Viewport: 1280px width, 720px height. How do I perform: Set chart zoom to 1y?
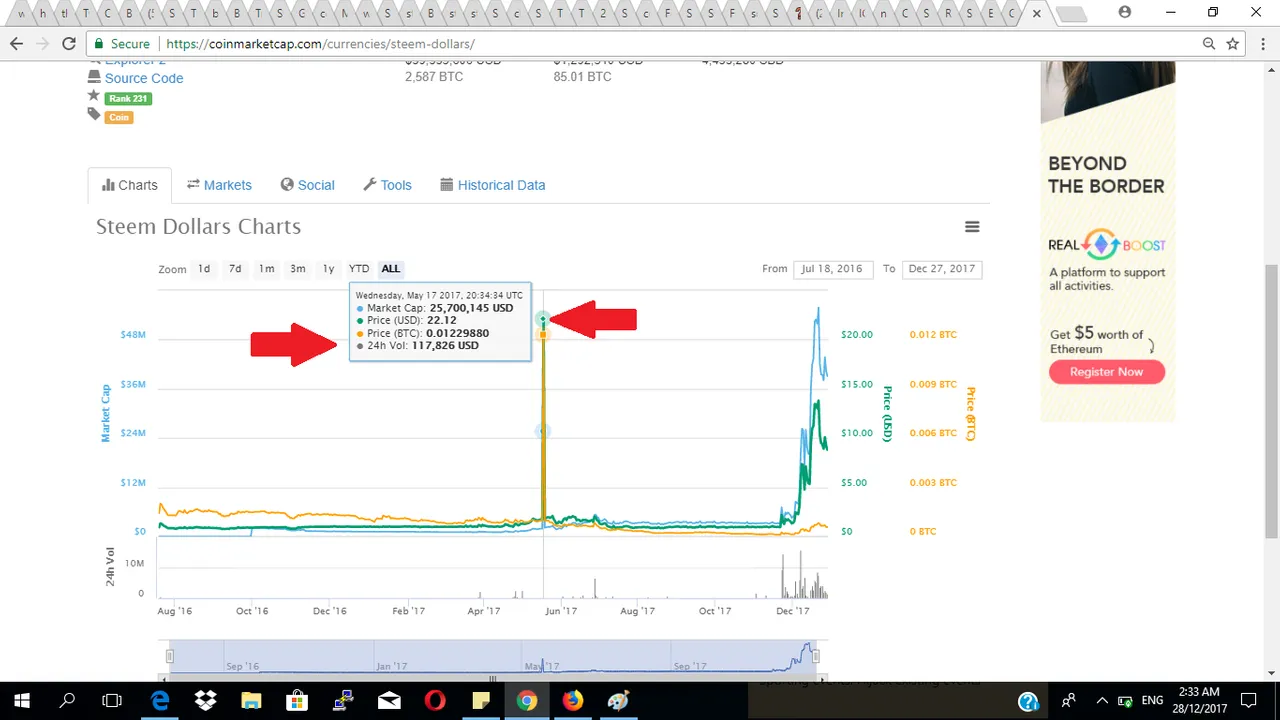[328, 268]
